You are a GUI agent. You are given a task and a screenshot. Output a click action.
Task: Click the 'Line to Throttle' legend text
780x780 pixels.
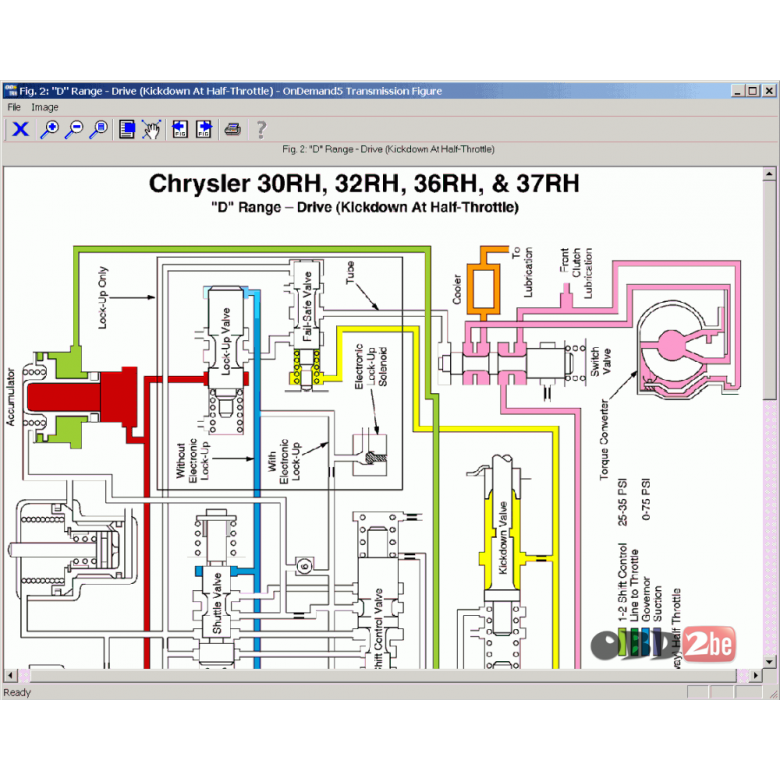[633, 585]
